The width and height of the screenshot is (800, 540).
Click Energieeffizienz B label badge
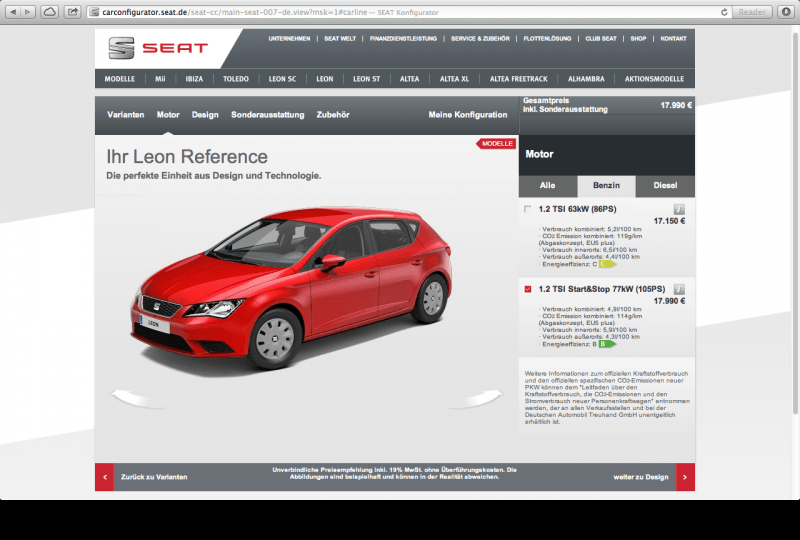(607, 344)
